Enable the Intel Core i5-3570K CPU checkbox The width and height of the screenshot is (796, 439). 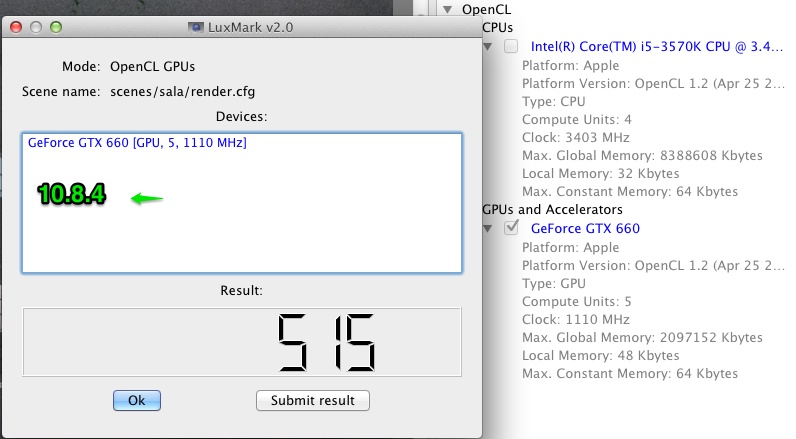511,46
